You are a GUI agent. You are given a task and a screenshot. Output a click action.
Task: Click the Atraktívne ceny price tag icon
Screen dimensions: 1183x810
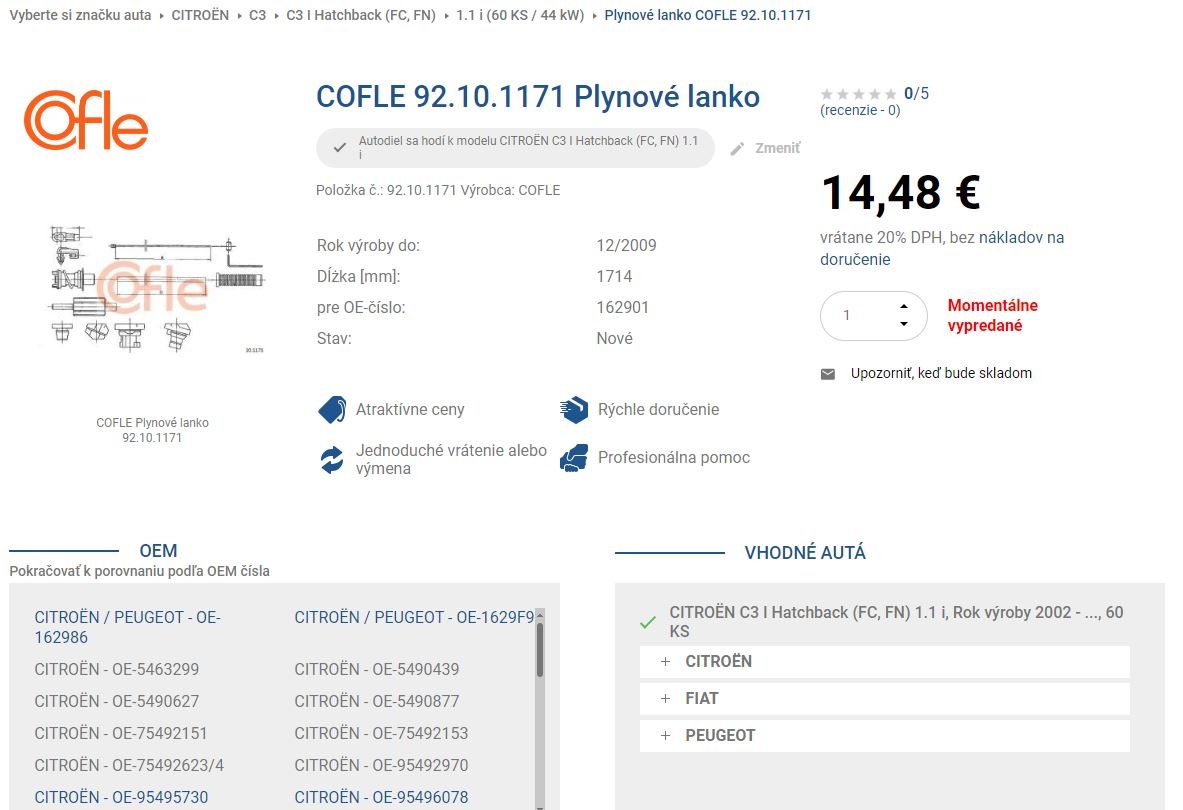coord(332,409)
